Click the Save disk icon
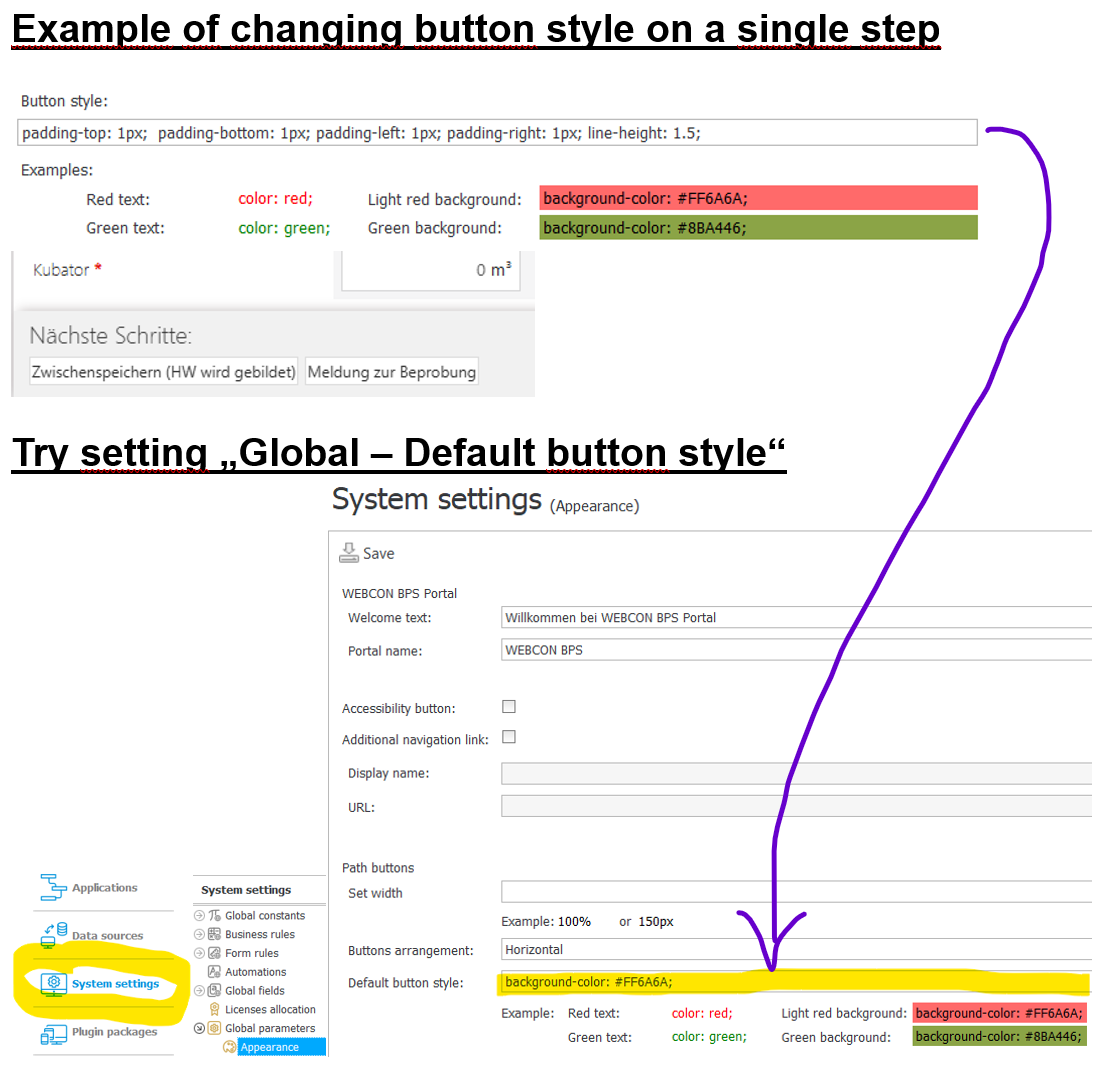The height and width of the screenshot is (1070, 1102). [x=349, y=553]
